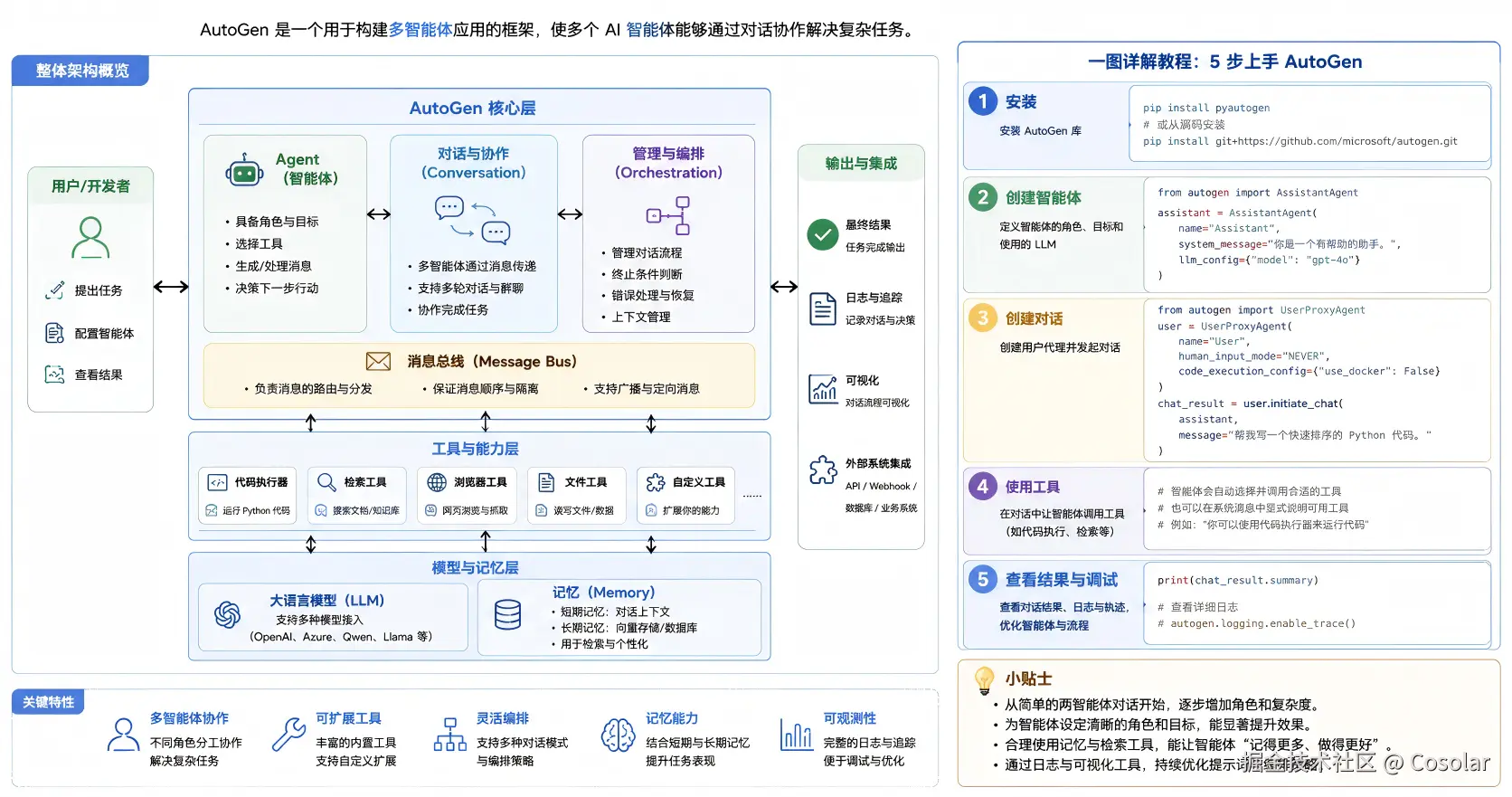Click the step title 创建智能体
This screenshot has height=797, width=1512.
tap(1044, 197)
